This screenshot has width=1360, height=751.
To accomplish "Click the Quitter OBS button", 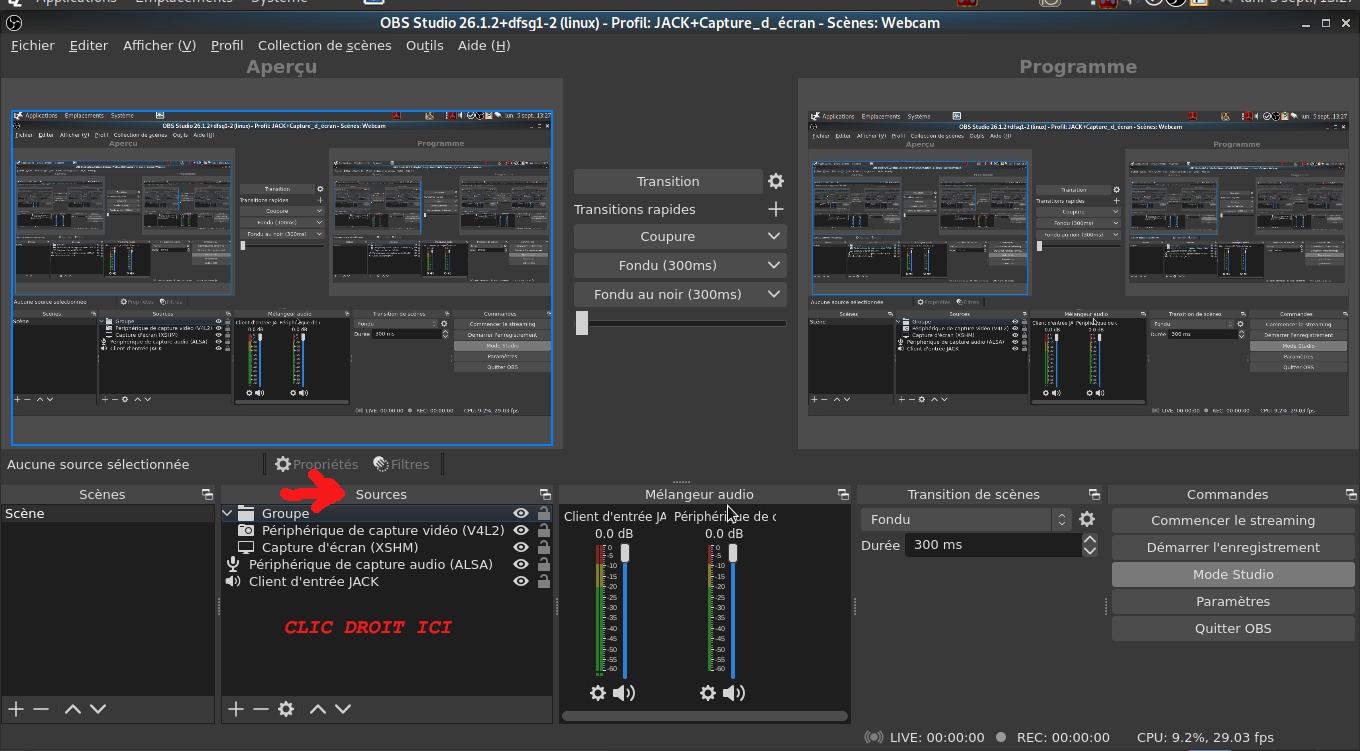I will tap(1233, 628).
